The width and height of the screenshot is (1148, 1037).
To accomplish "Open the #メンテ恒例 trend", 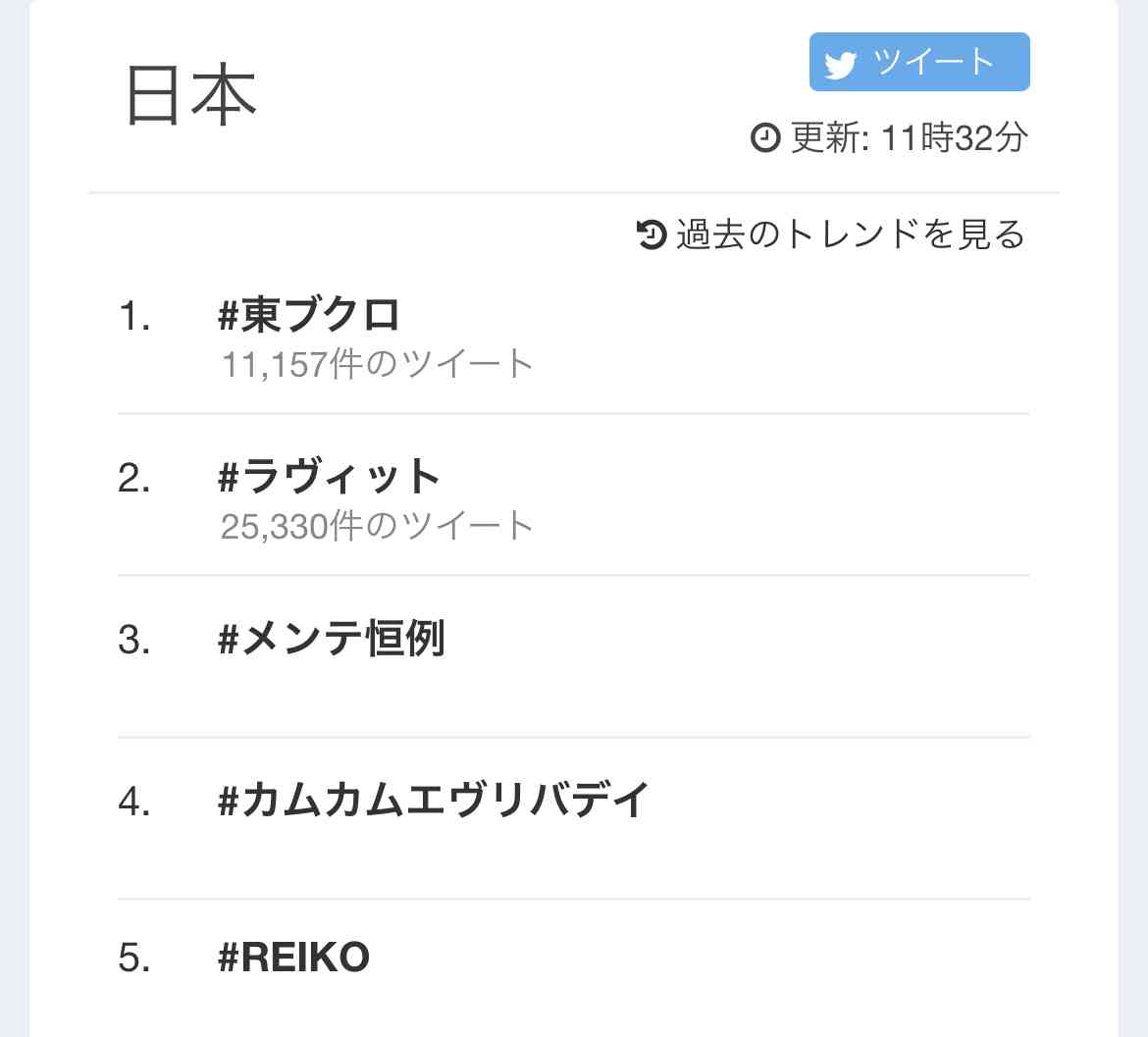I will 331,638.
